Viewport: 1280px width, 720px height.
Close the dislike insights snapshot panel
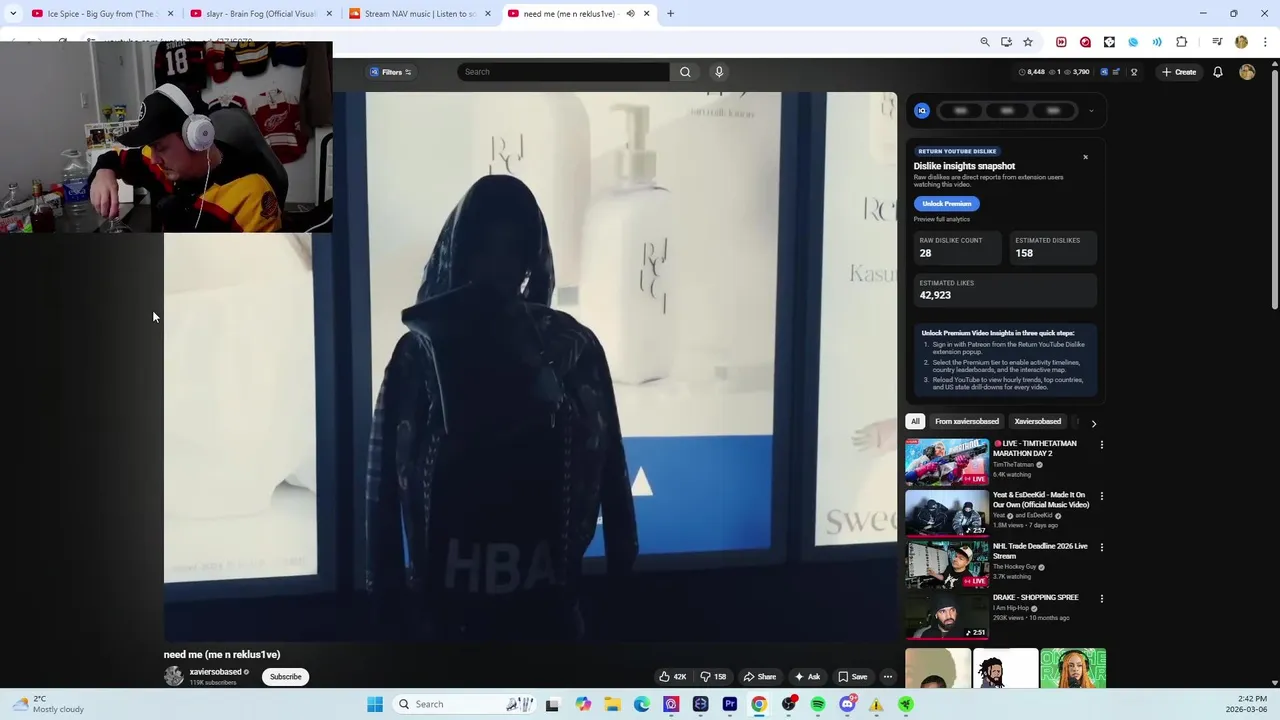1085,157
